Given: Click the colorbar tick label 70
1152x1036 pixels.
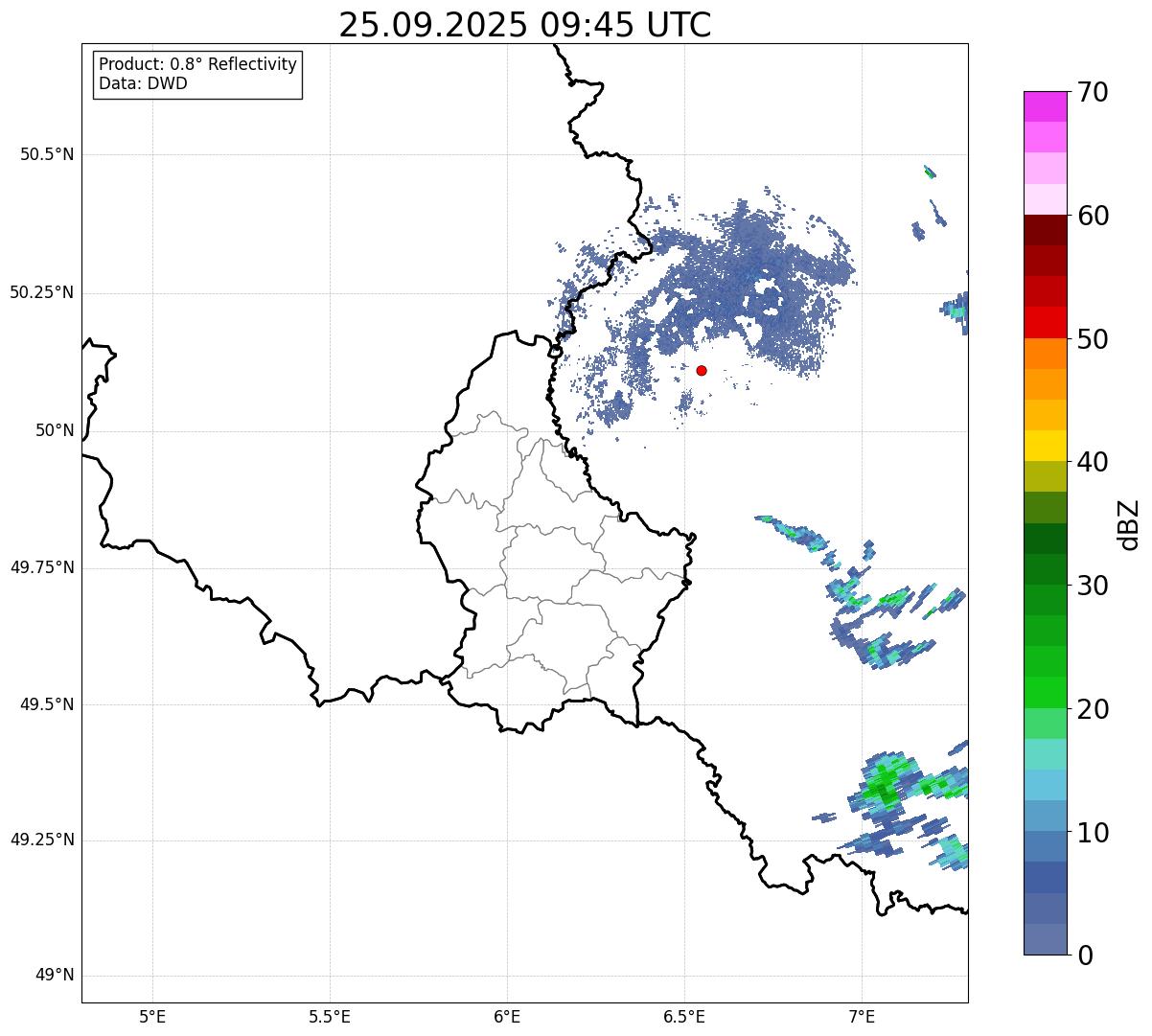Looking at the screenshot, I should 1093,92.
